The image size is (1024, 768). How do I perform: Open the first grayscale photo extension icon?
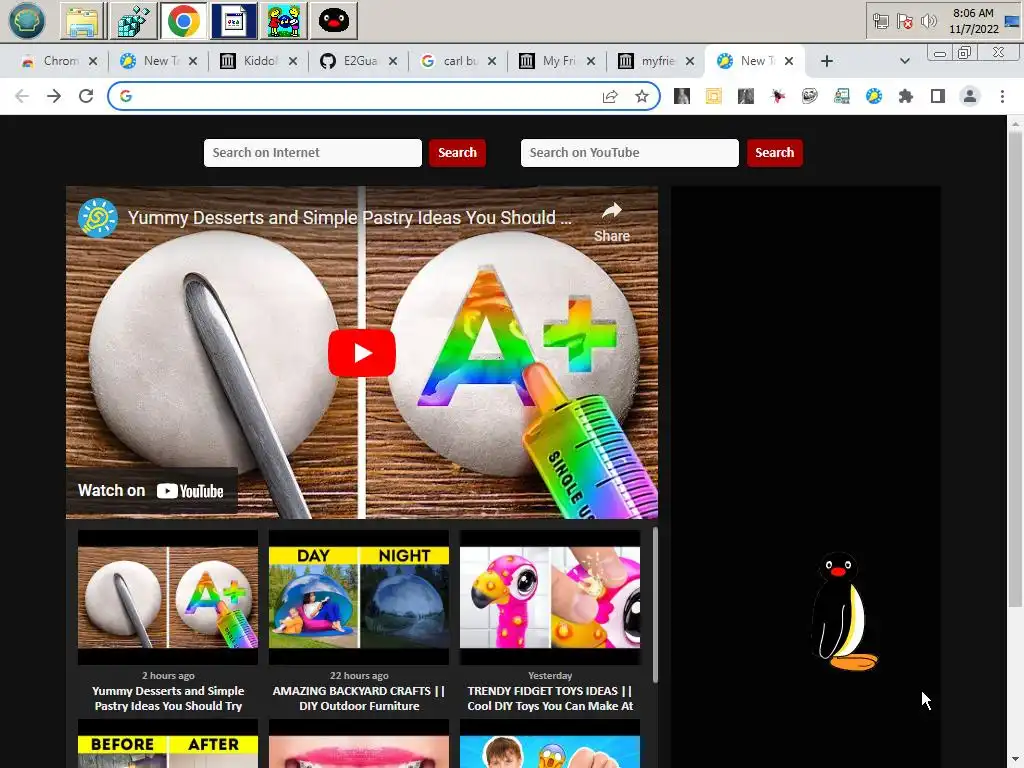click(x=682, y=97)
